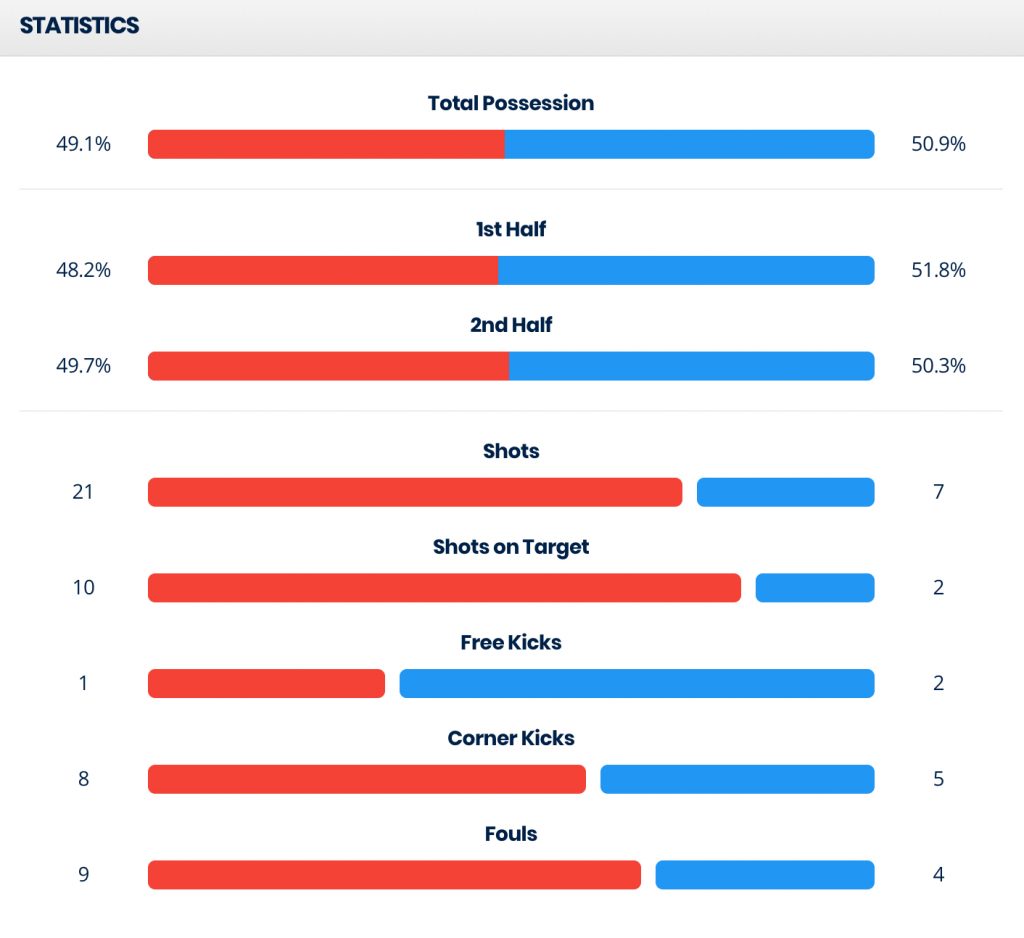Click the Corner Kicks label

pyautogui.click(x=511, y=738)
